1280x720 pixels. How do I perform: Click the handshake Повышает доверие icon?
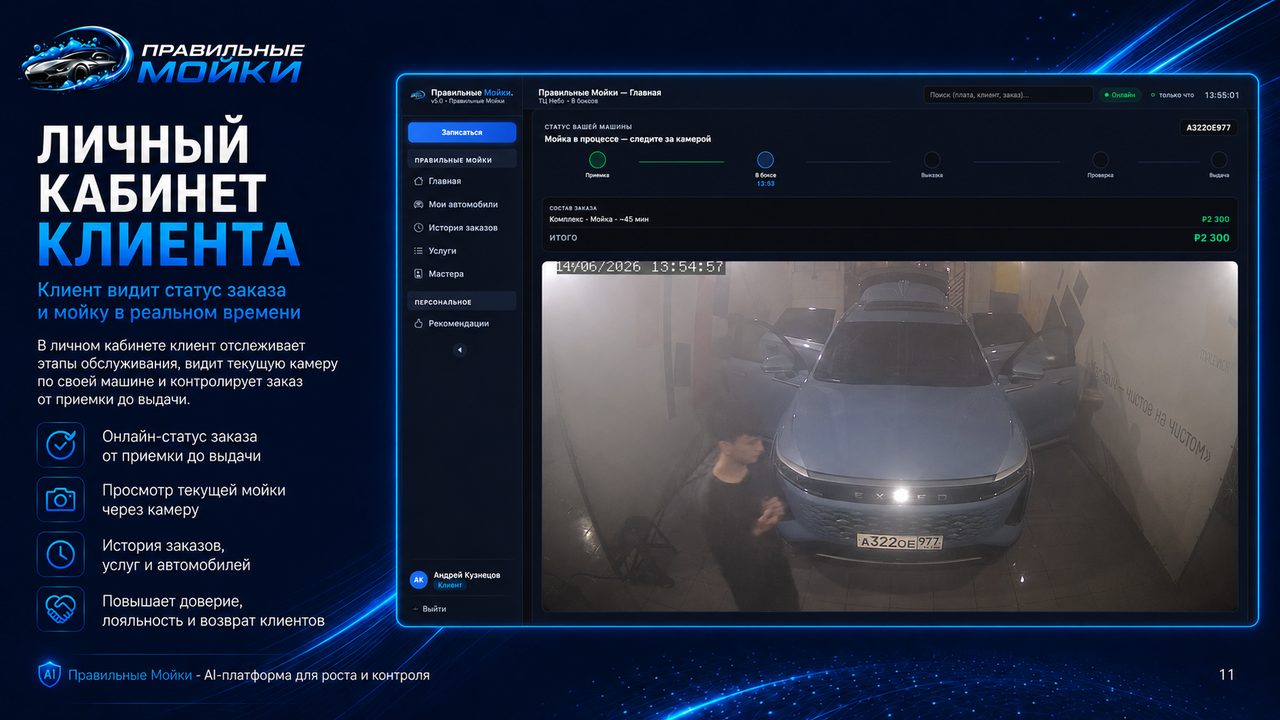coord(61,609)
